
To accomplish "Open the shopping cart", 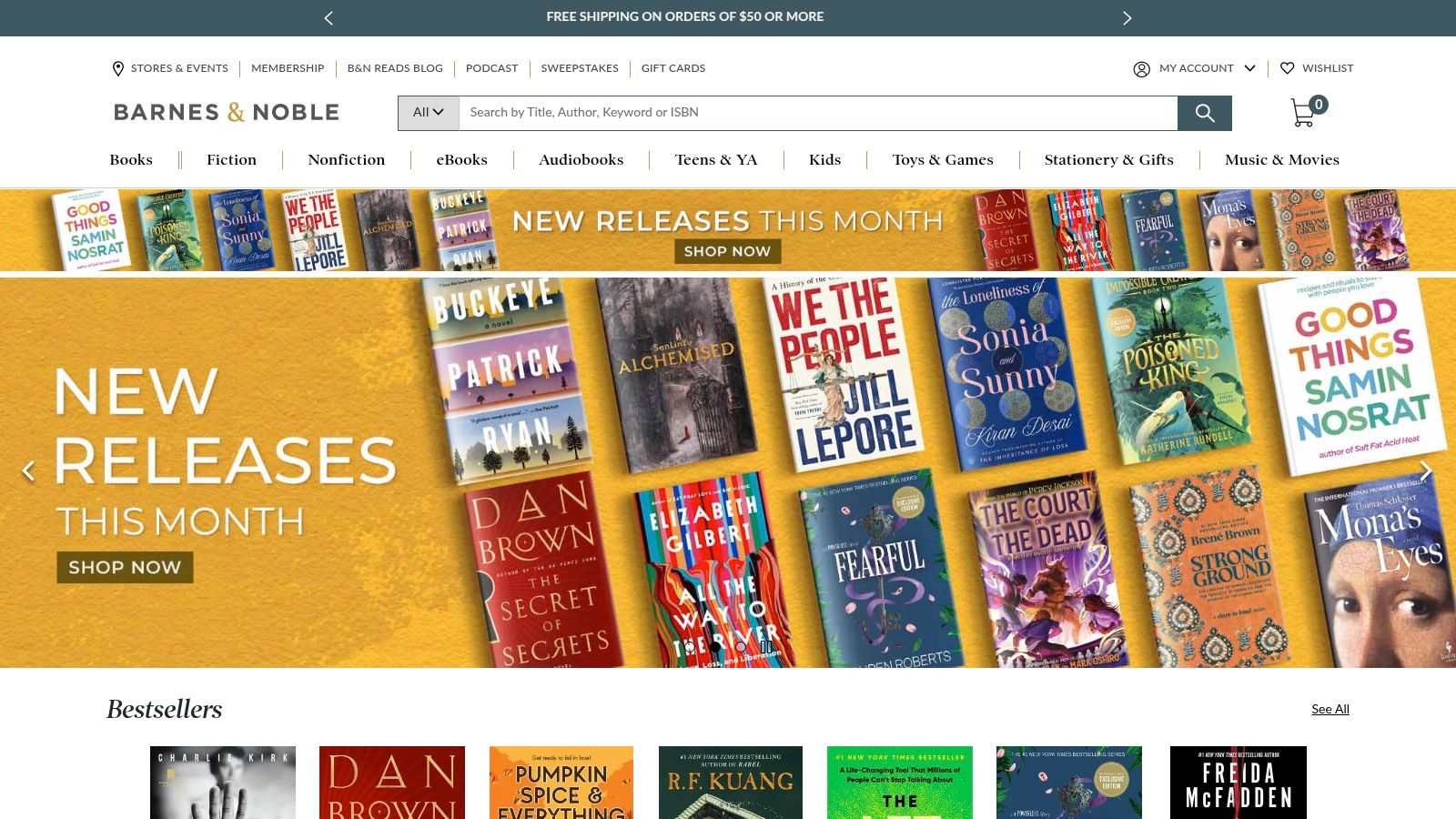I will pyautogui.click(x=1301, y=109).
